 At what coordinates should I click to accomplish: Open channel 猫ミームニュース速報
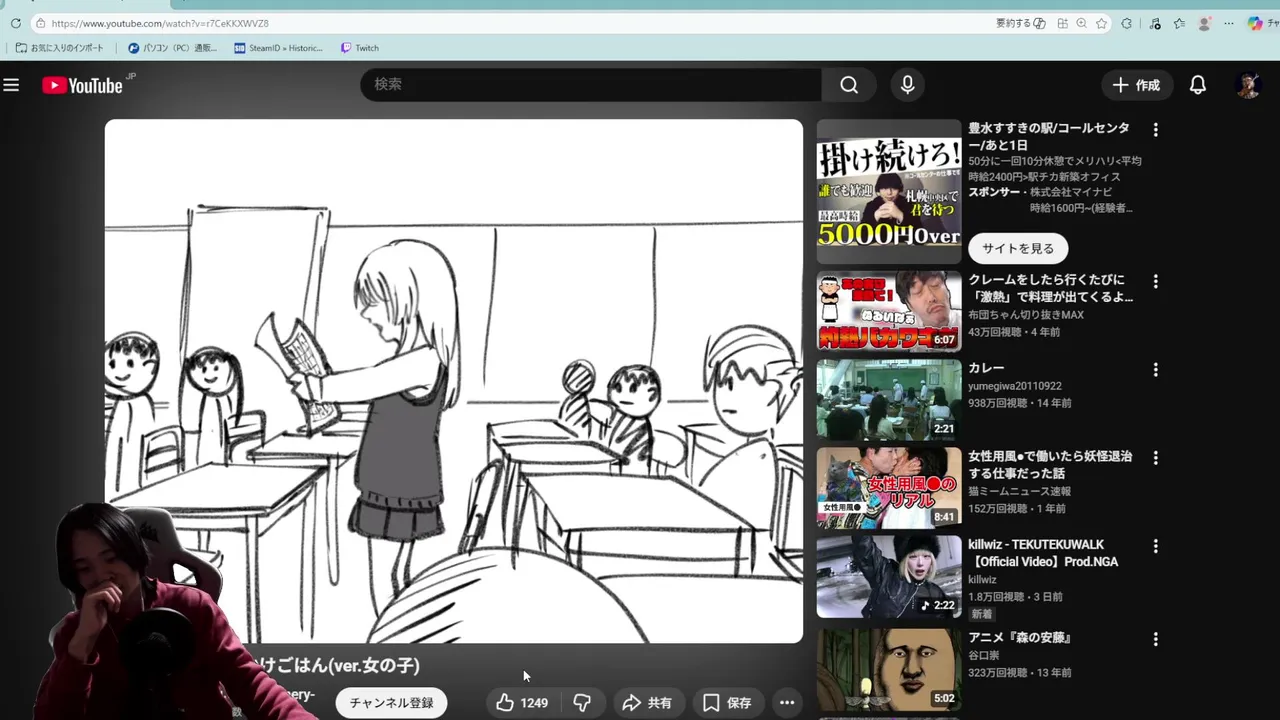click(1019, 491)
